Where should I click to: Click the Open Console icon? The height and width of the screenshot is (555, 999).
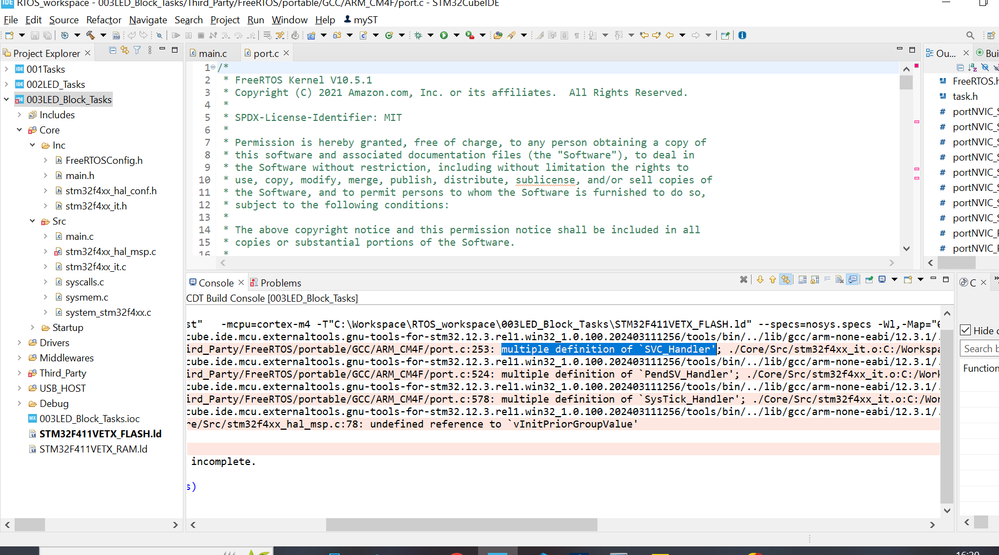tap(908, 280)
